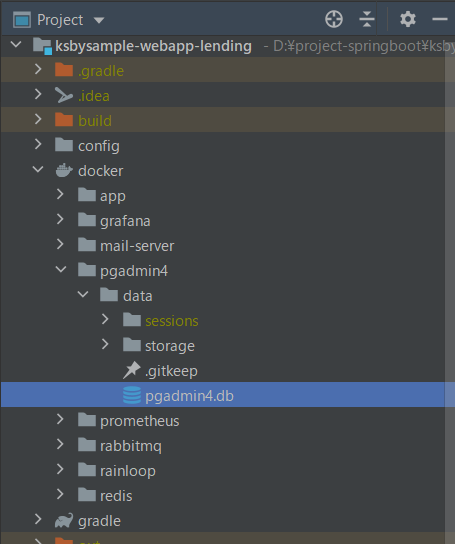Click the grafana folder icon
This screenshot has width=455, height=544.
87,220
